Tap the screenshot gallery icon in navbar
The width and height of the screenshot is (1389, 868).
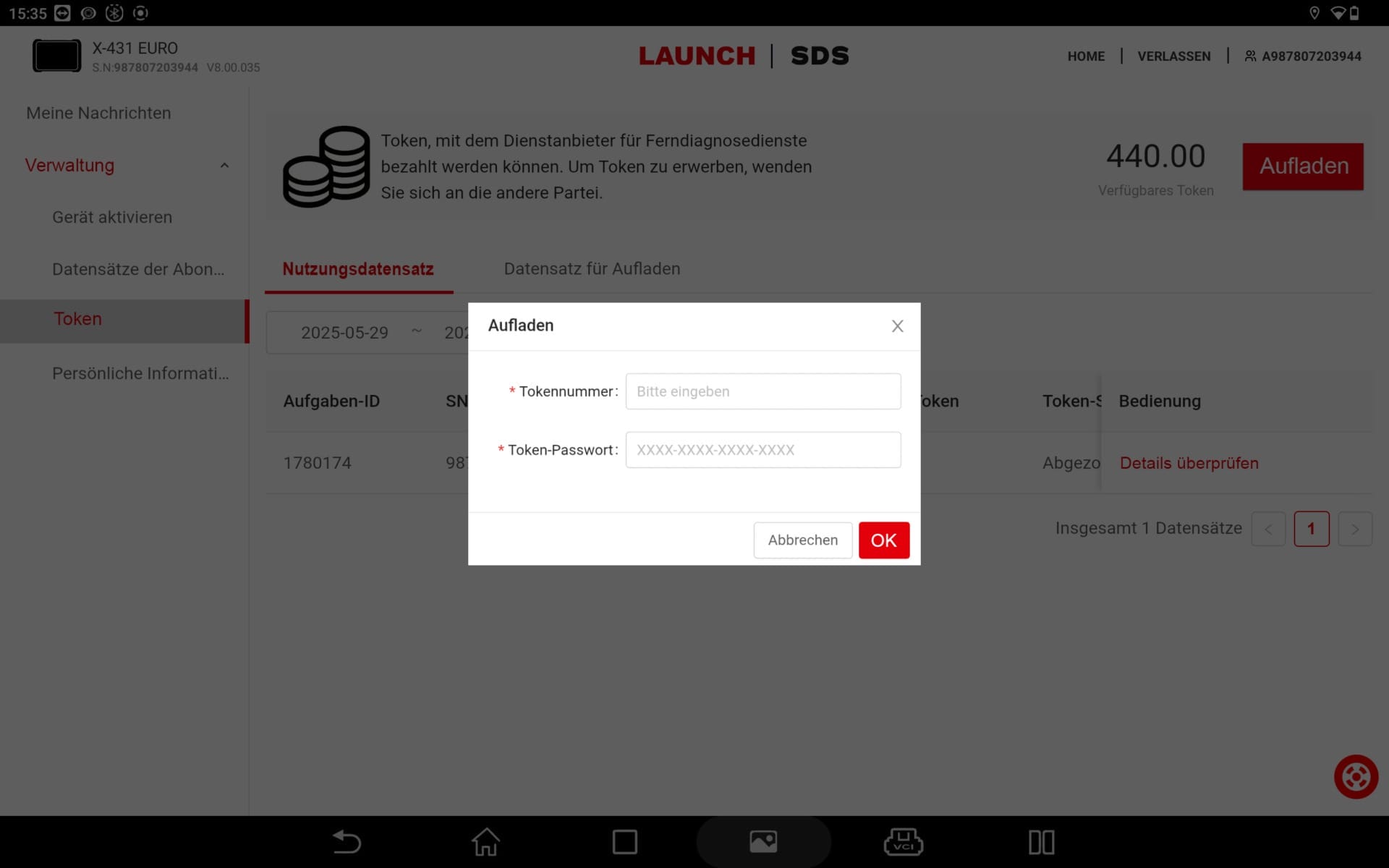coord(763,842)
